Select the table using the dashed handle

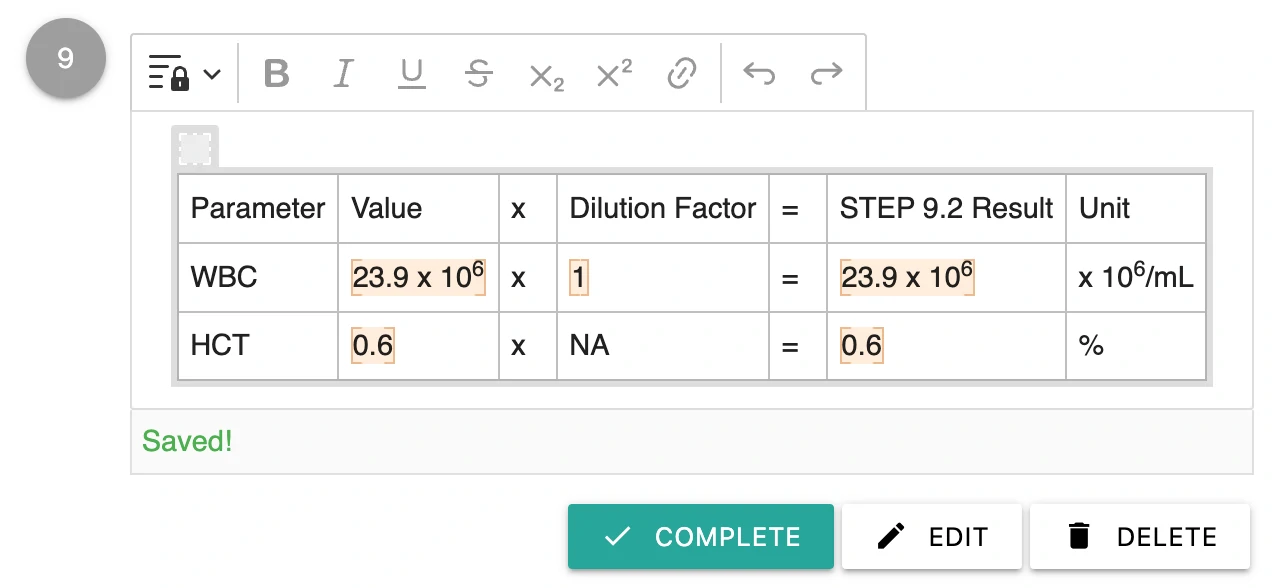coord(195,148)
